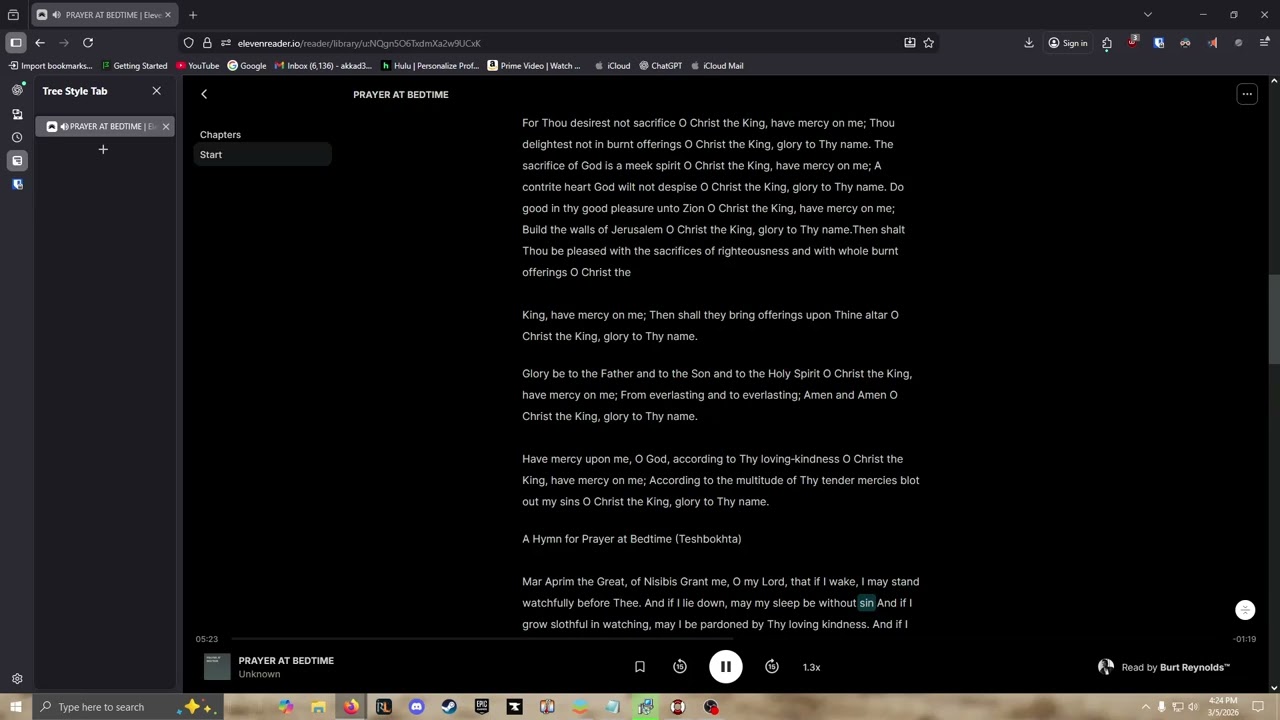This screenshot has width=1280, height=720.
Task: Open the sidebar history panel
Action: point(17,137)
